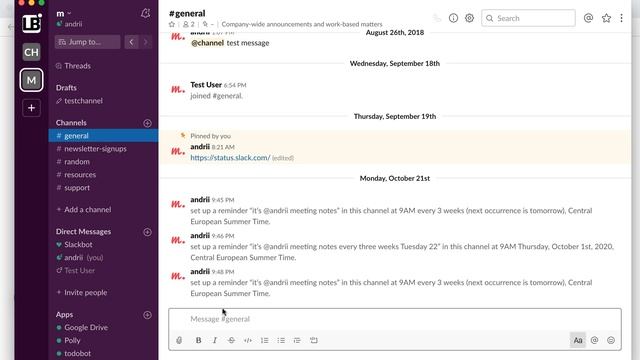The height and width of the screenshot is (360, 640).
Task: Click the Monday, October 21st date divider
Action: (395, 178)
